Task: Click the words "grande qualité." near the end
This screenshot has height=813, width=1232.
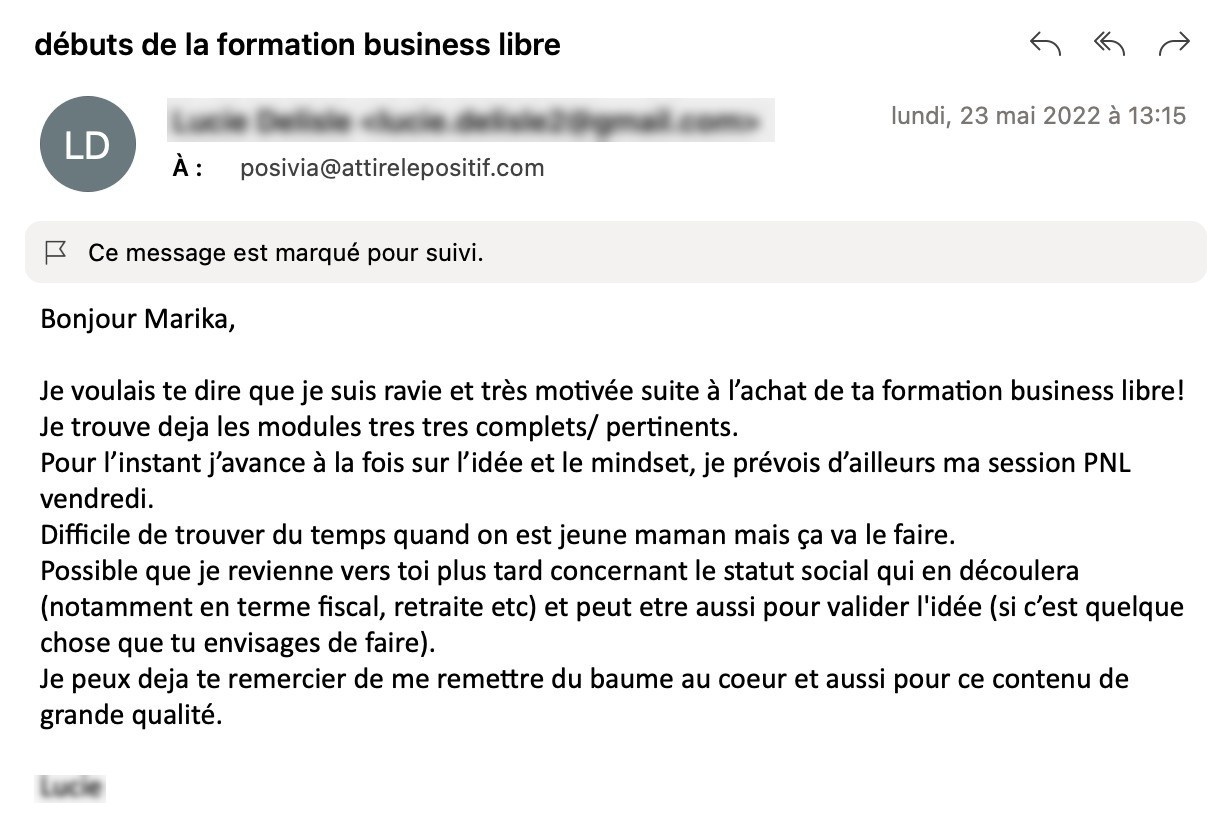Action: (129, 716)
